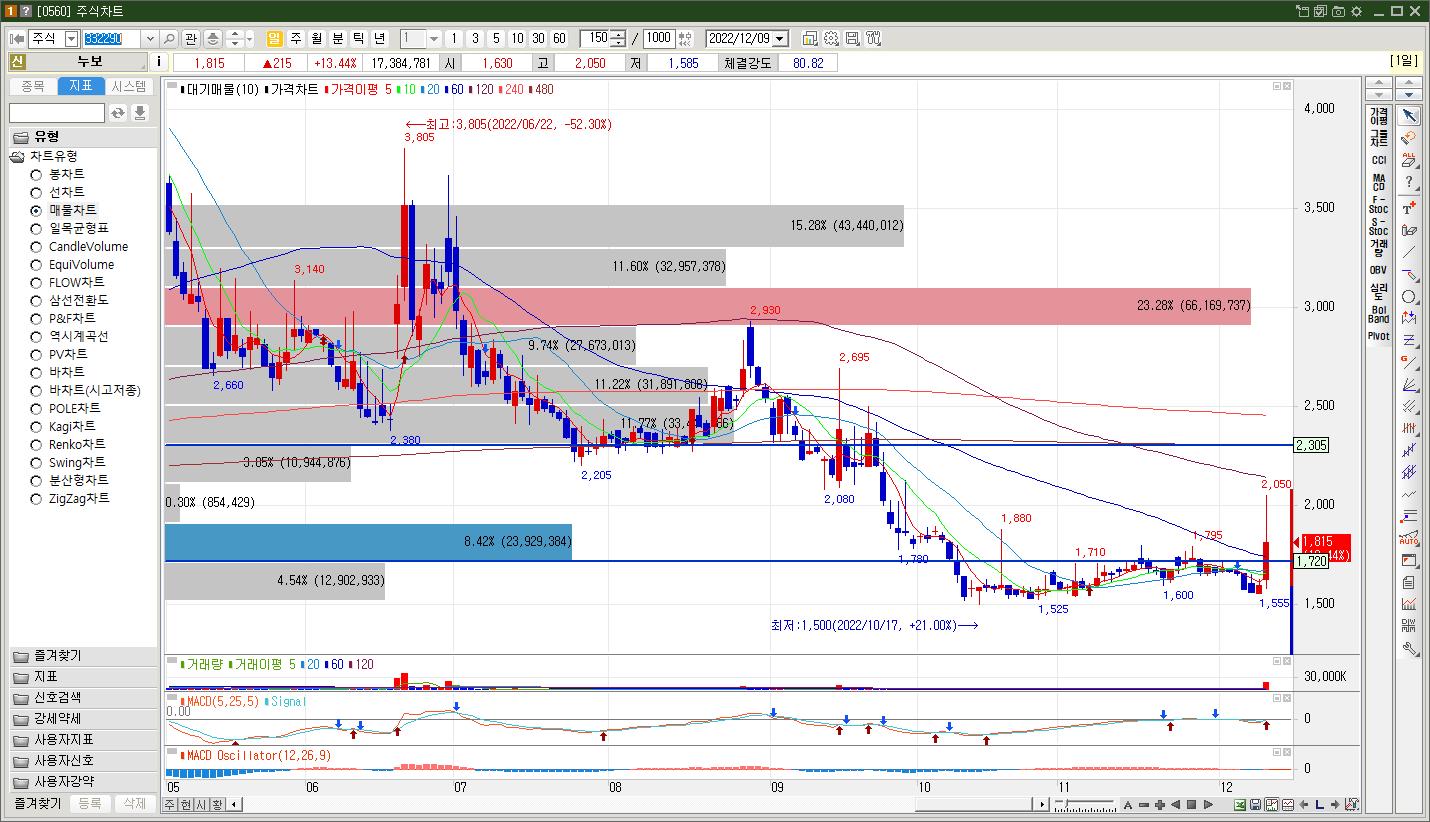The height and width of the screenshot is (822, 1430).
Task: Expand the 사용자지표 section
Action: tap(82, 740)
